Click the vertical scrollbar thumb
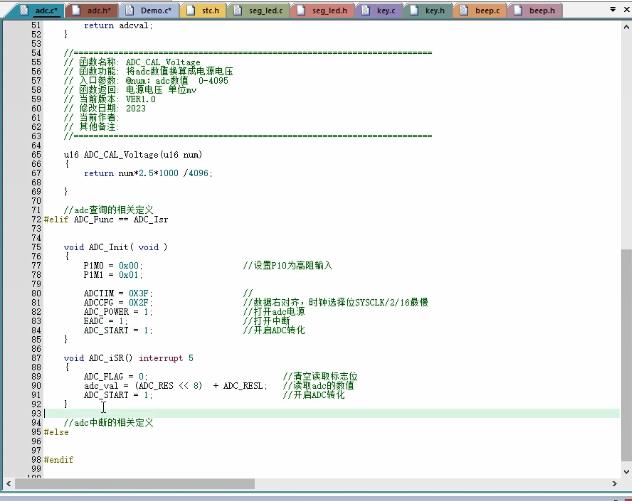632x501 pixels. [x=626, y=355]
